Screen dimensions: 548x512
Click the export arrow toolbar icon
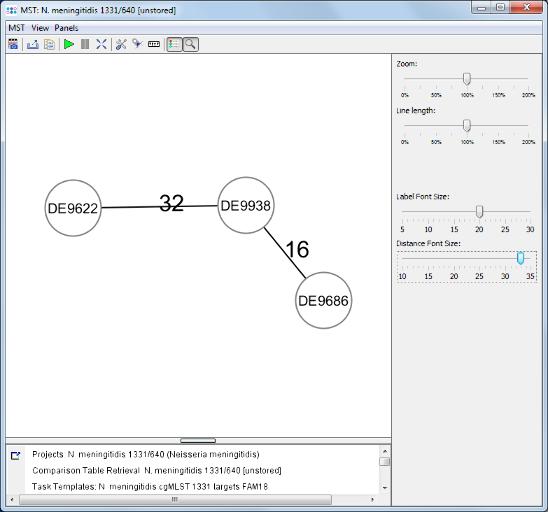click(x=33, y=44)
